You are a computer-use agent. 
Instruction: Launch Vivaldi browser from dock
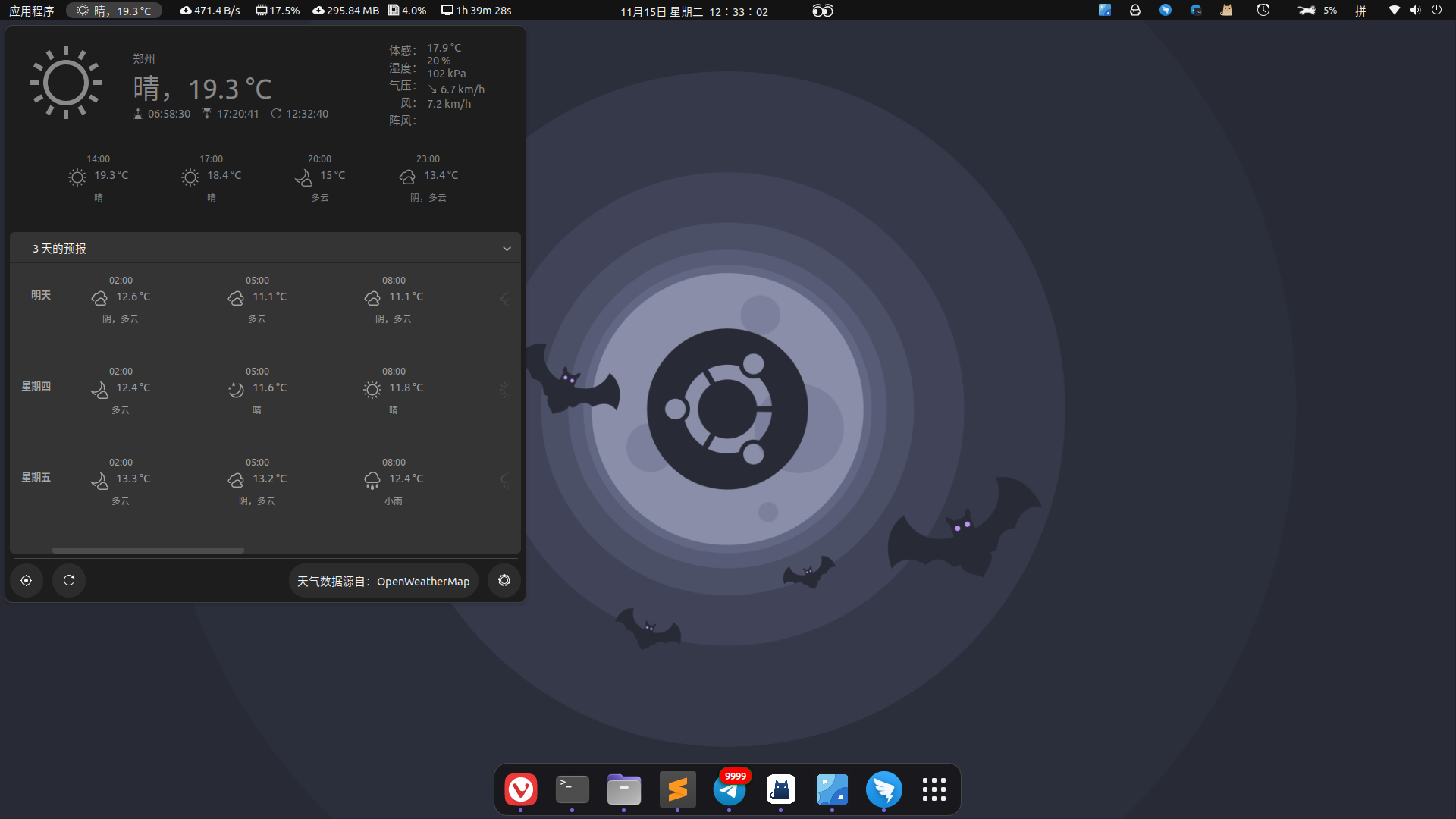coord(521,789)
